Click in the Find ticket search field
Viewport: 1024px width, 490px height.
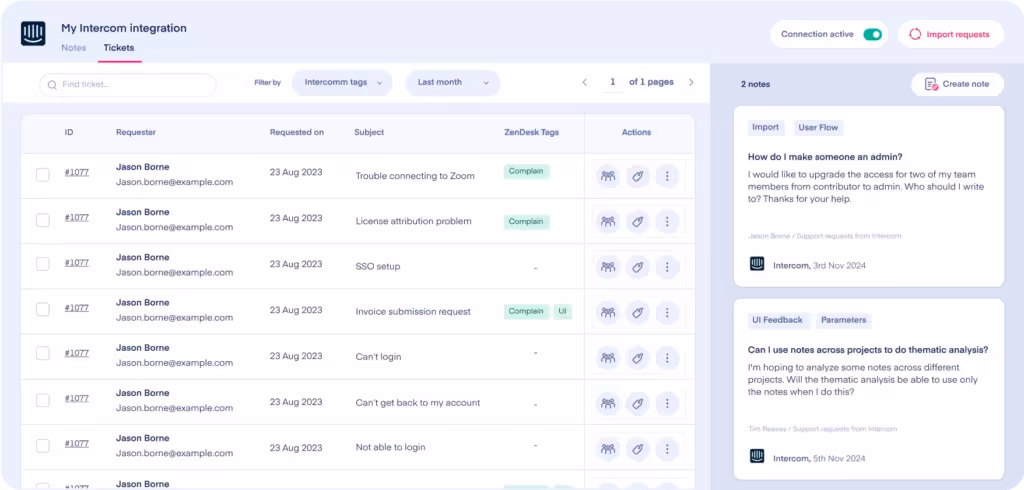(128, 85)
